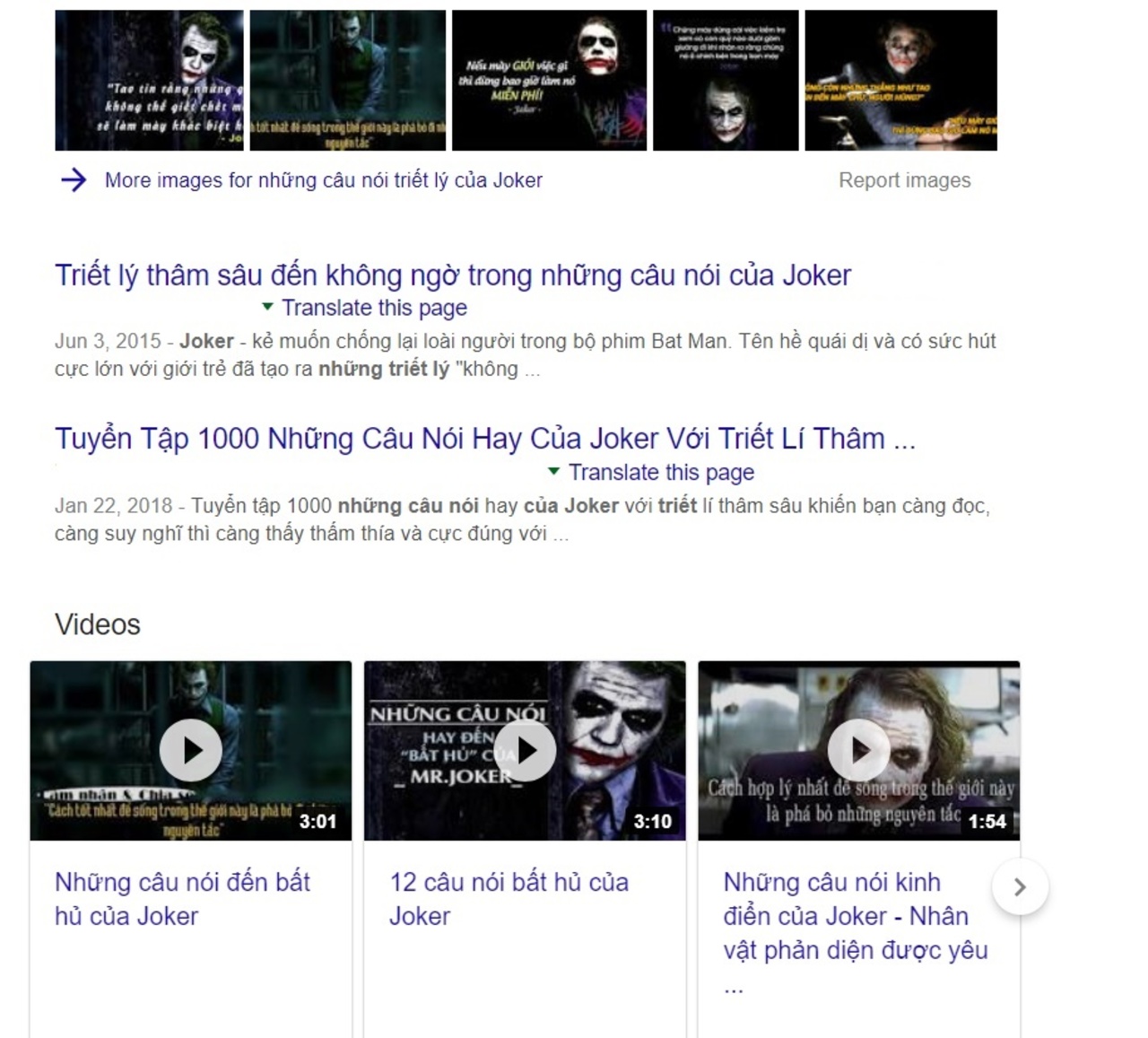The image size is (1148, 1038).
Task: Open fourth image thumbnail with Joker face below text
Action: pyautogui.click(x=726, y=80)
